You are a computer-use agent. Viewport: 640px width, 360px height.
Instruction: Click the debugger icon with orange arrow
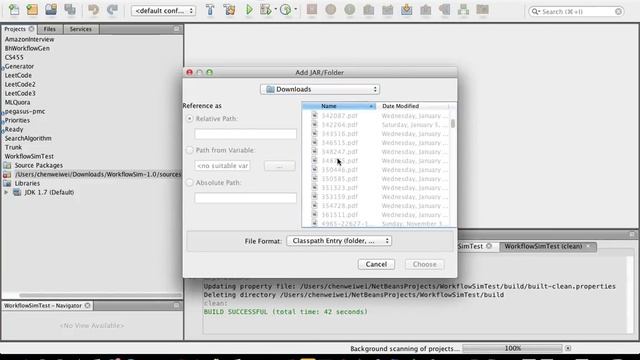point(407,9)
